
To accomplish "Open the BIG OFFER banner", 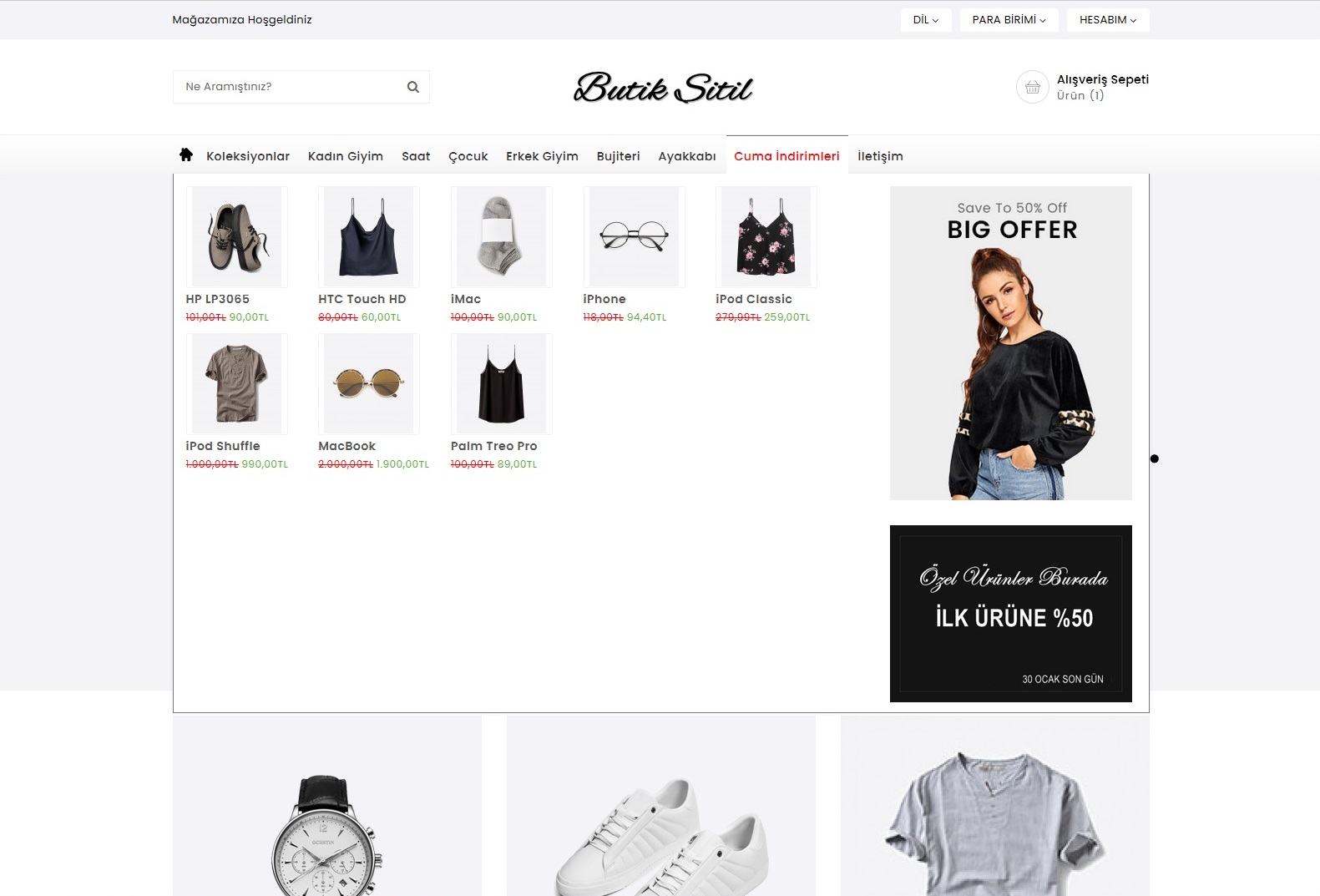I will pos(1011,343).
